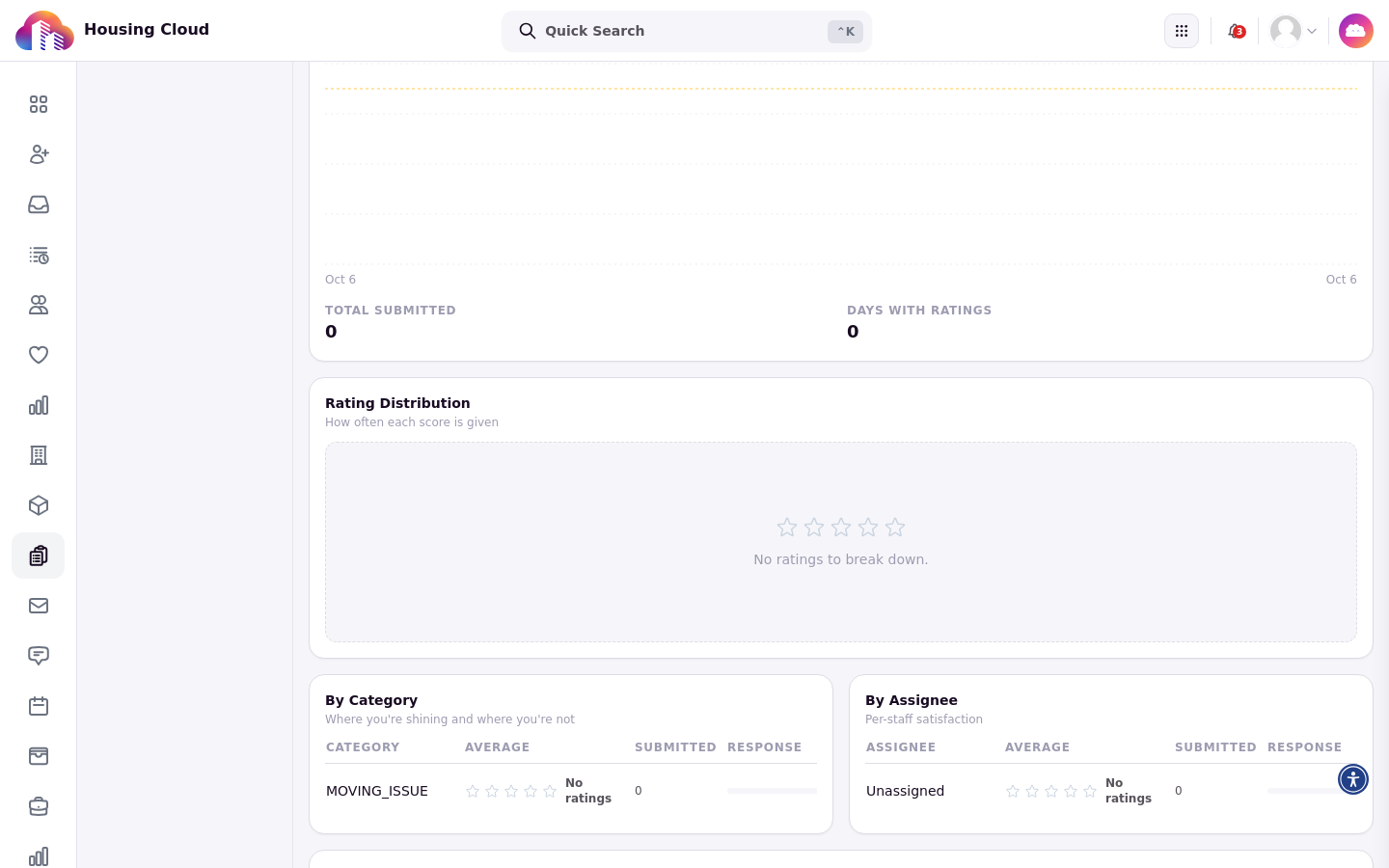Viewport: 1389px width, 868px height.
Task: Click MOVING_ISSUE response progress bar
Action: pyautogui.click(x=772, y=791)
